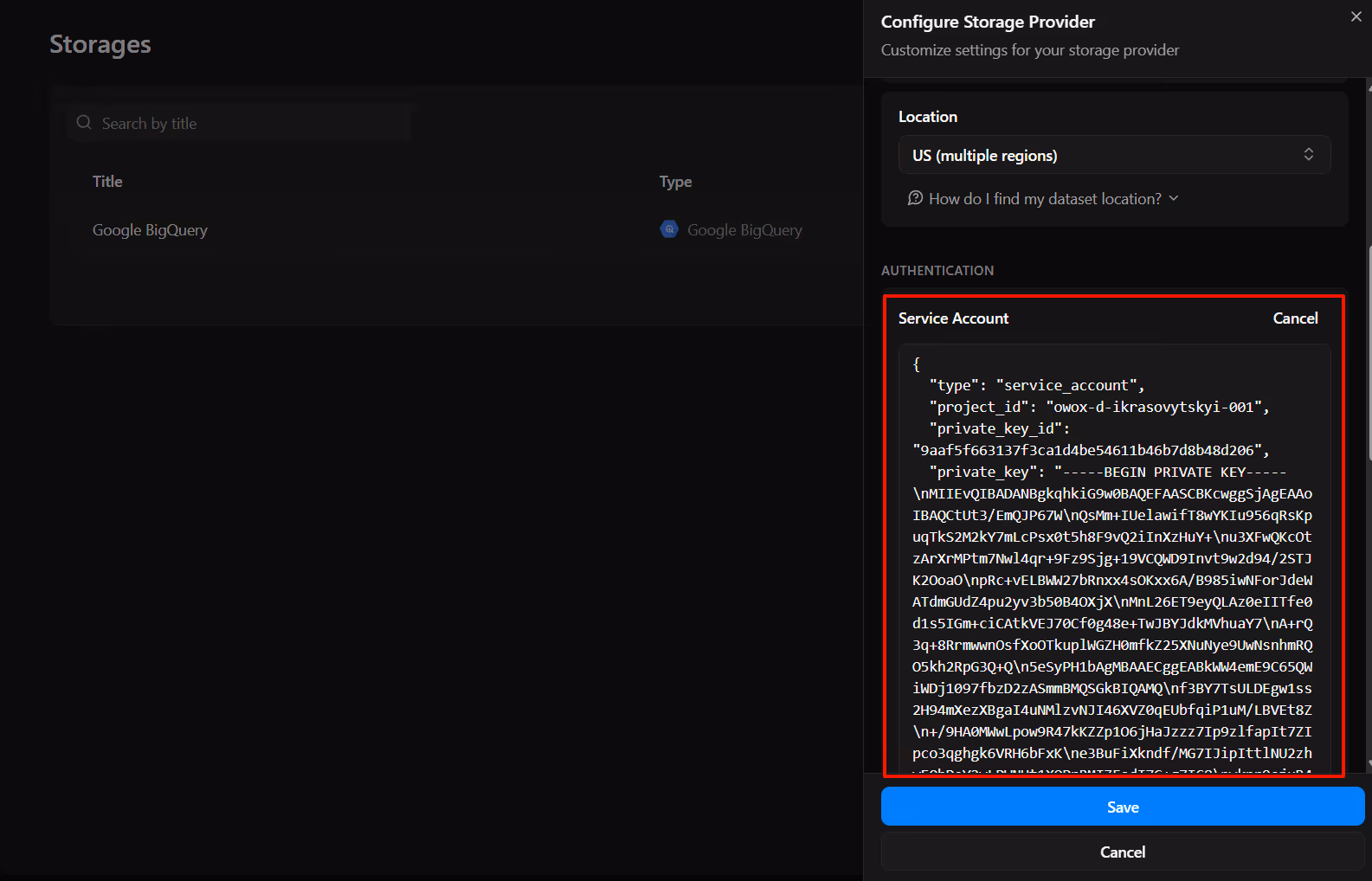Click the Google BigQuery type label
Viewport: 1372px width, 881px height.
(x=744, y=230)
